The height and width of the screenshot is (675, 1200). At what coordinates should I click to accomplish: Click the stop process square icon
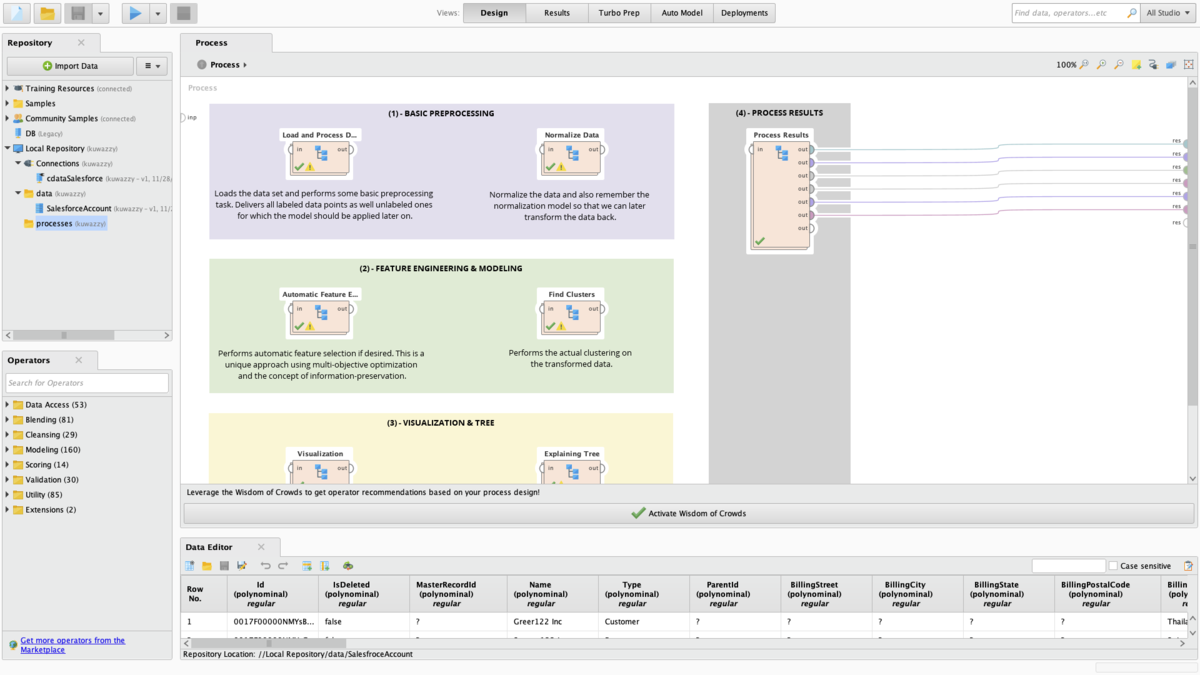[183, 13]
